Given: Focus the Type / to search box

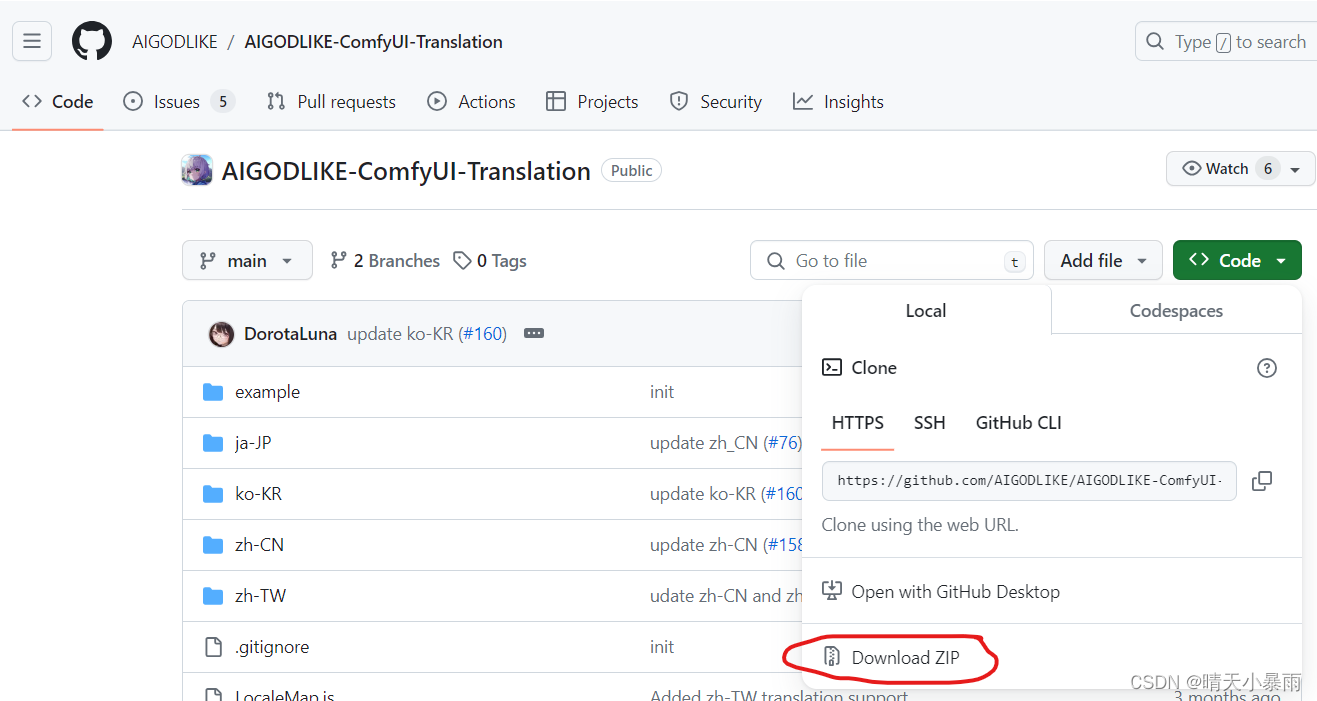Looking at the screenshot, I should pos(1226,42).
